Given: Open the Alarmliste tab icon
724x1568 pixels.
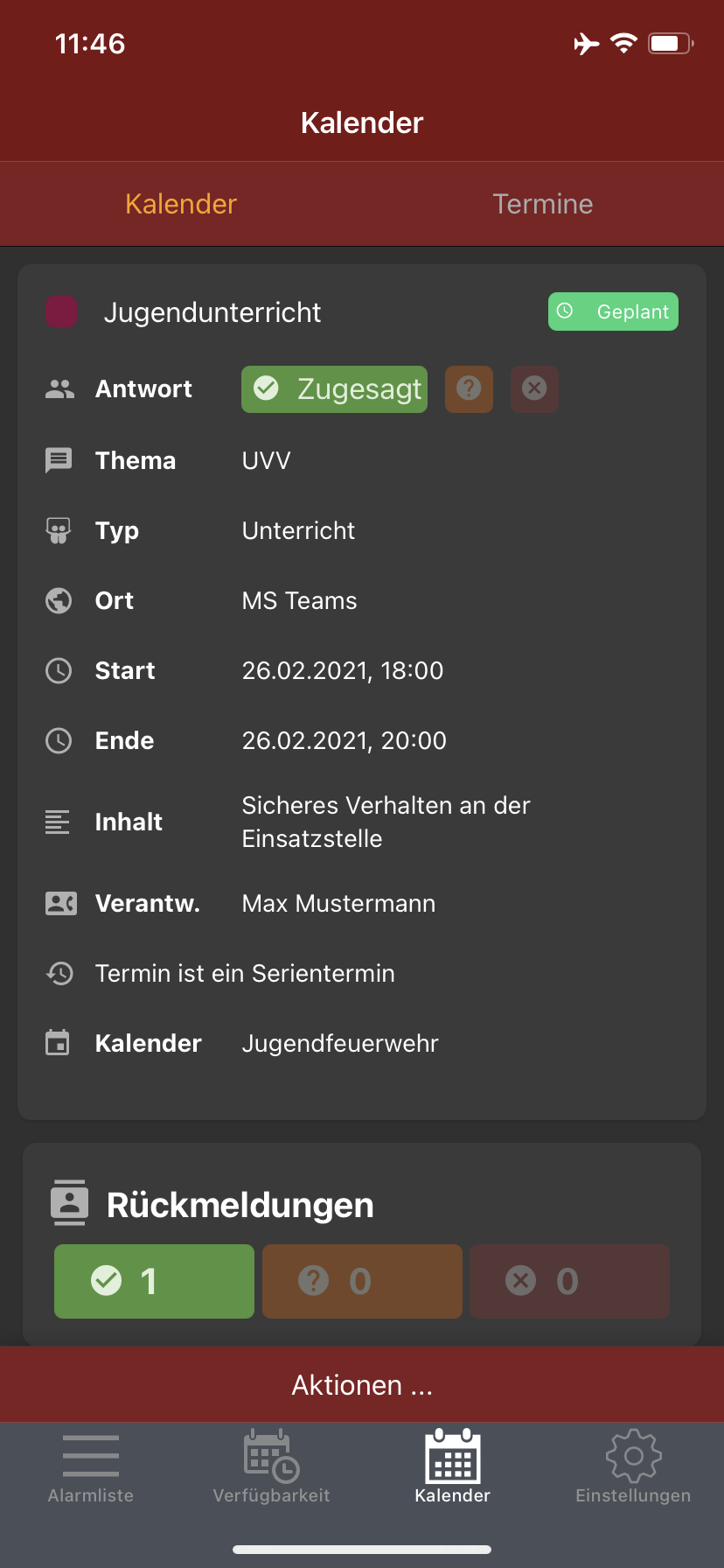Looking at the screenshot, I should click(x=91, y=1457).
